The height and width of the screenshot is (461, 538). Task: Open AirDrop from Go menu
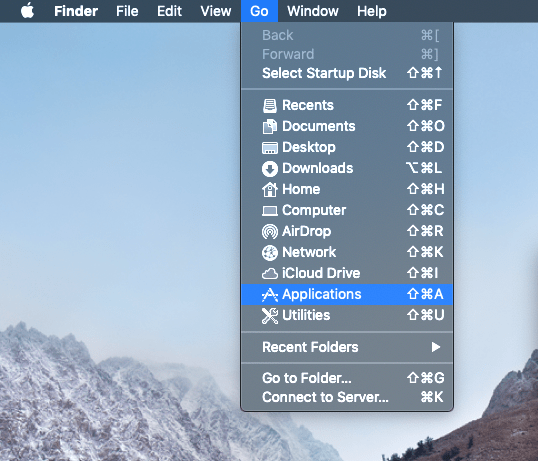coord(347,231)
